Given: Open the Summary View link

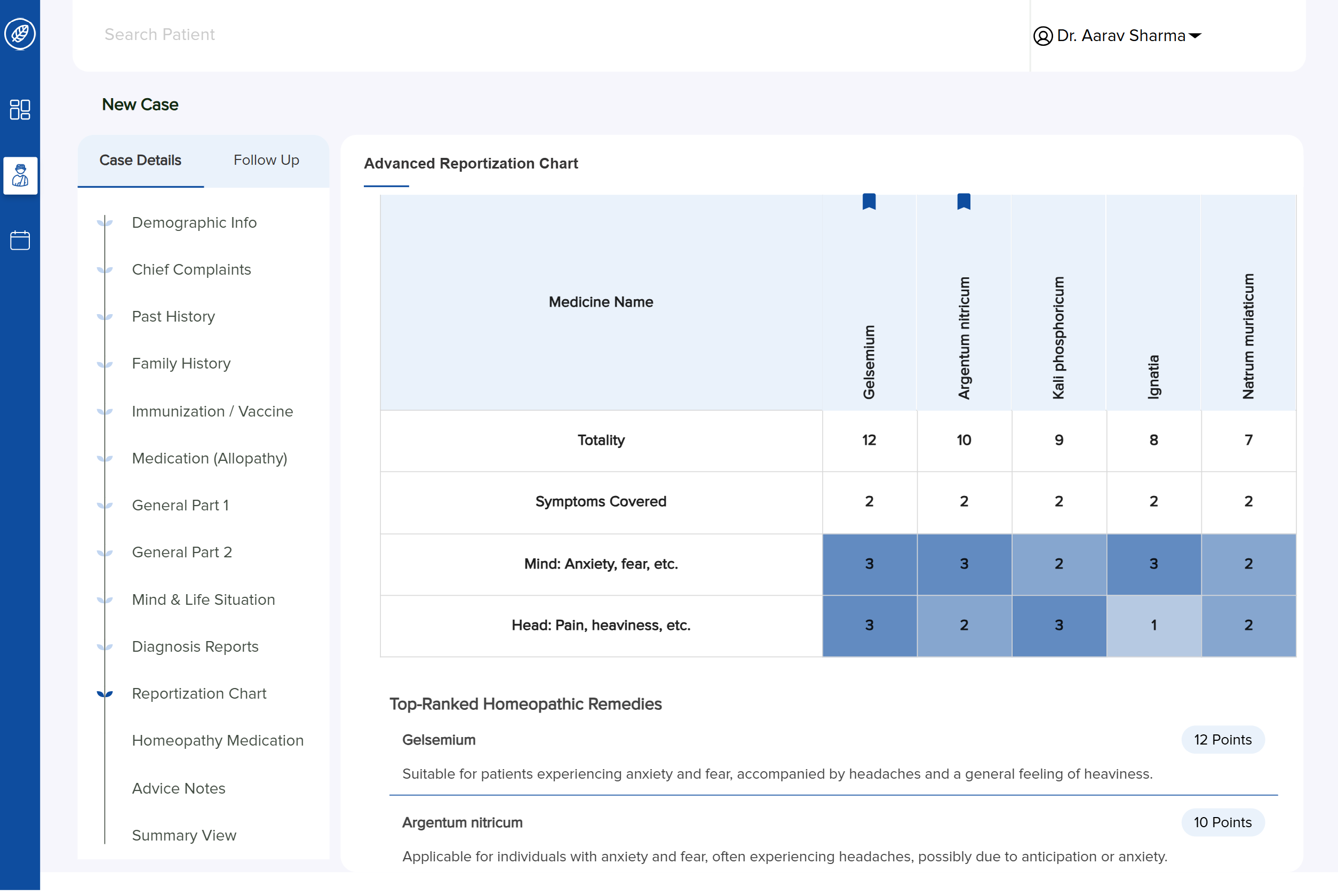Looking at the screenshot, I should [x=184, y=835].
